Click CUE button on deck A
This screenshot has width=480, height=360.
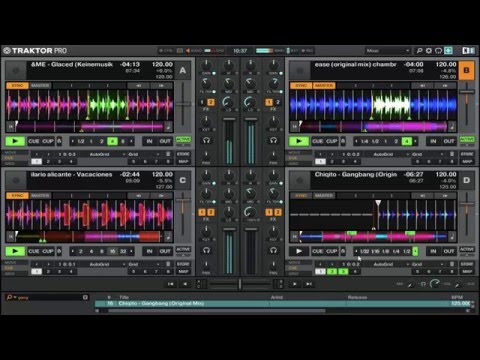coord(34,141)
